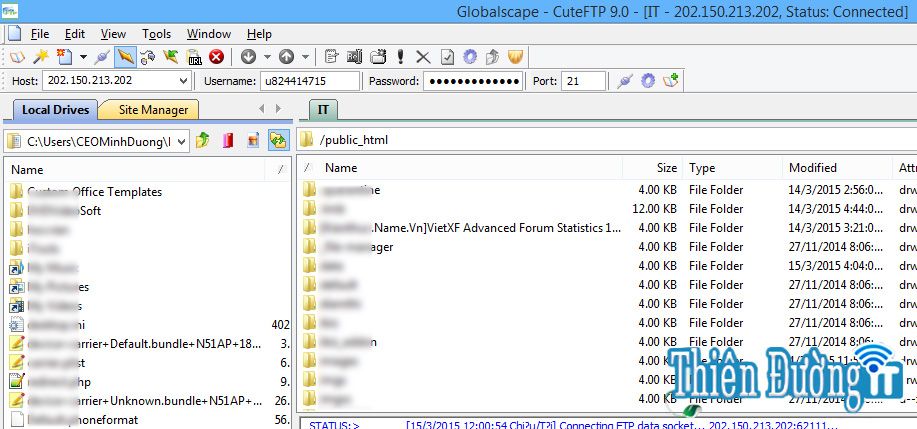Open the local path dropdown list

click(181, 141)
